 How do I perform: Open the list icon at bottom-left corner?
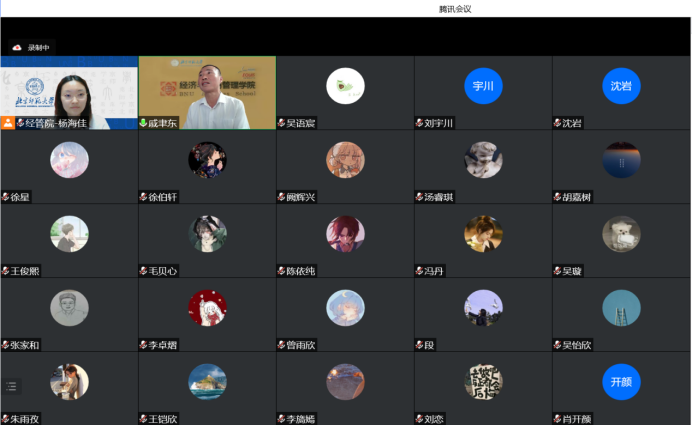coord(12,386)
